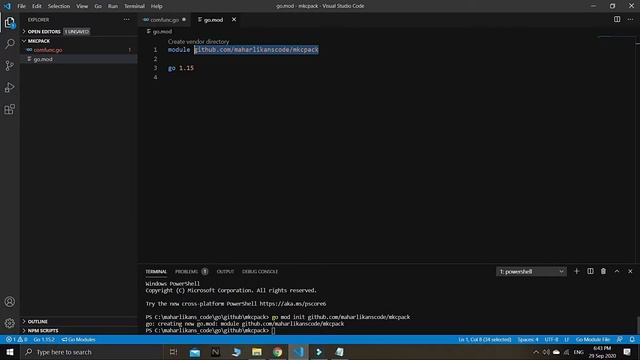Open editor more actions ellipsis menu

coord(631,19)
